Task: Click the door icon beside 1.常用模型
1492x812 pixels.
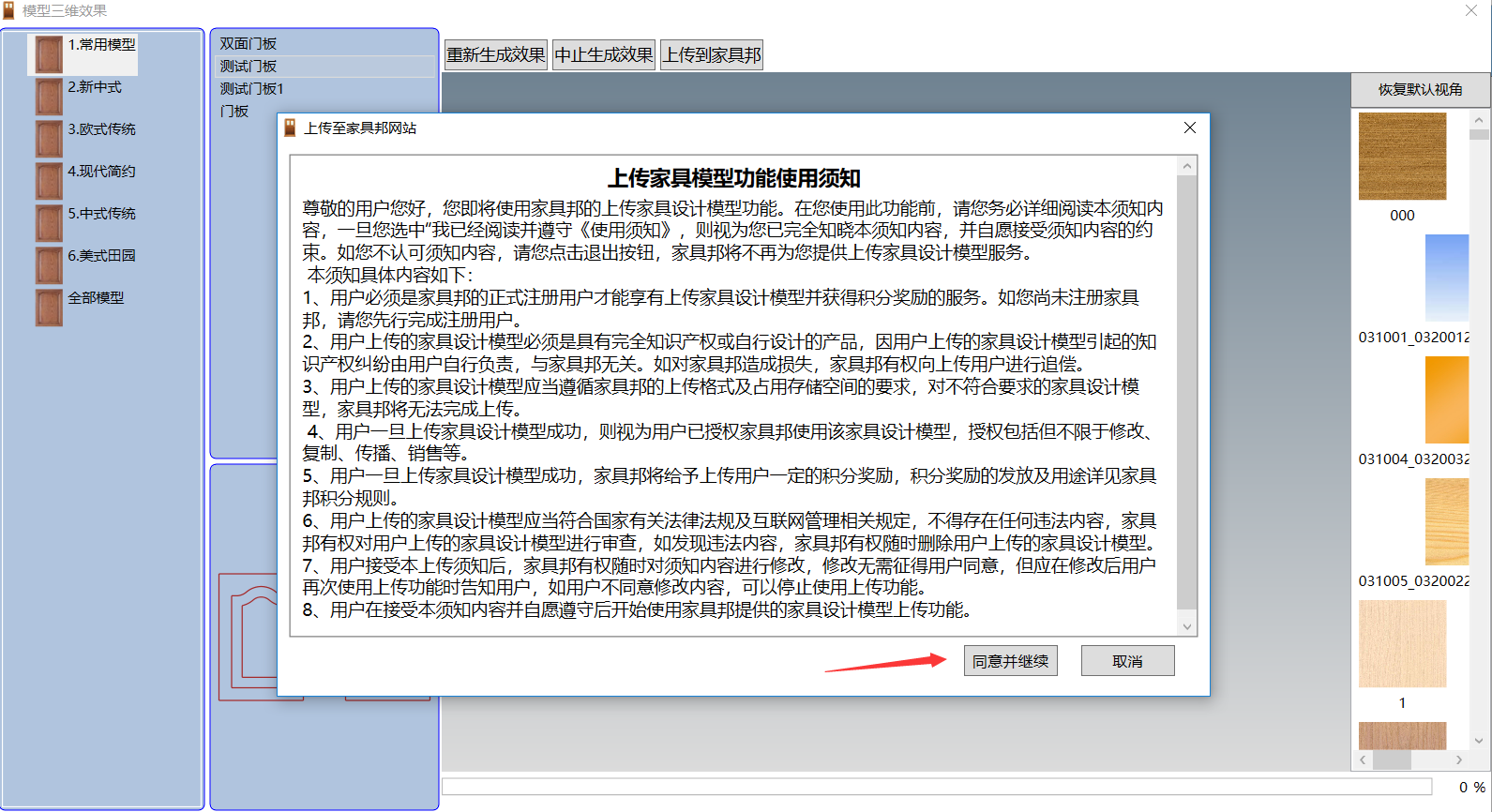Action: pos(49,54)
